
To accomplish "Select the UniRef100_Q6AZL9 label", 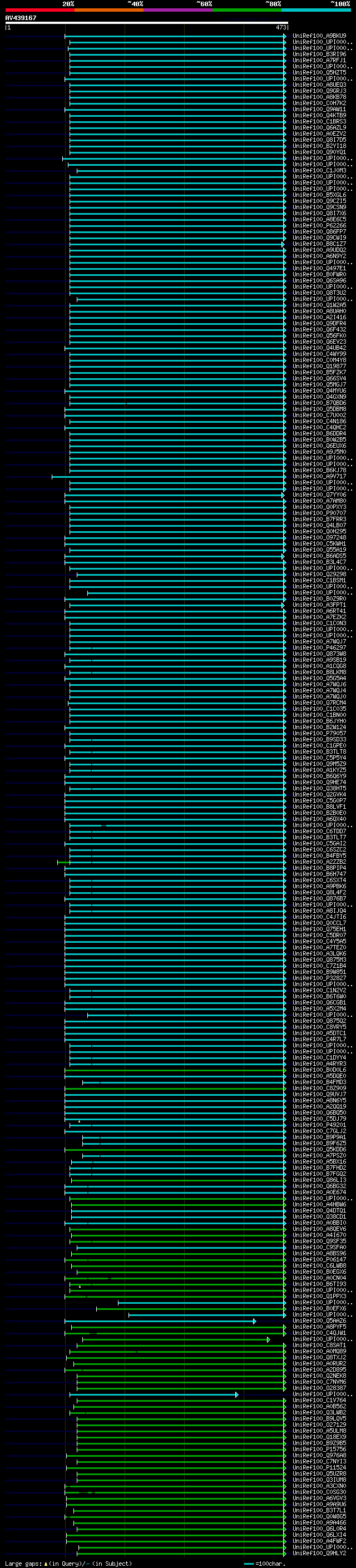I will tap(319, 127).
